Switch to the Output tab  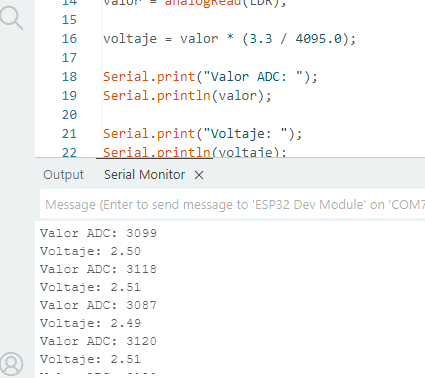point(63,175)
